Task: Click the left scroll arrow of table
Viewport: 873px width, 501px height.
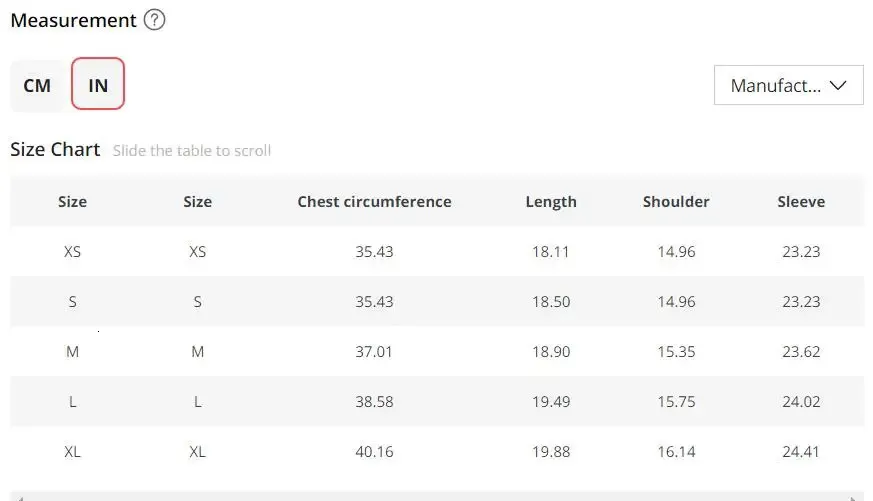Action: coord(19,498)
